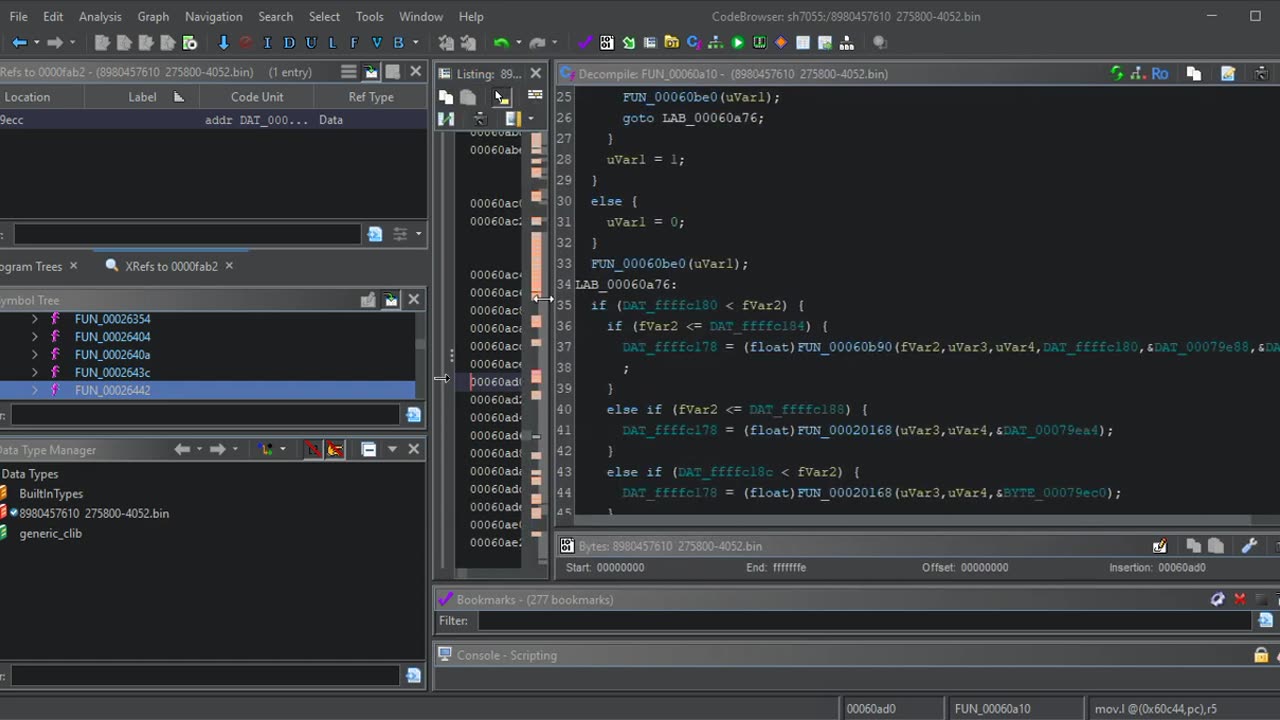Toggle navigation by Data (D) type

(x=289, y=42)
